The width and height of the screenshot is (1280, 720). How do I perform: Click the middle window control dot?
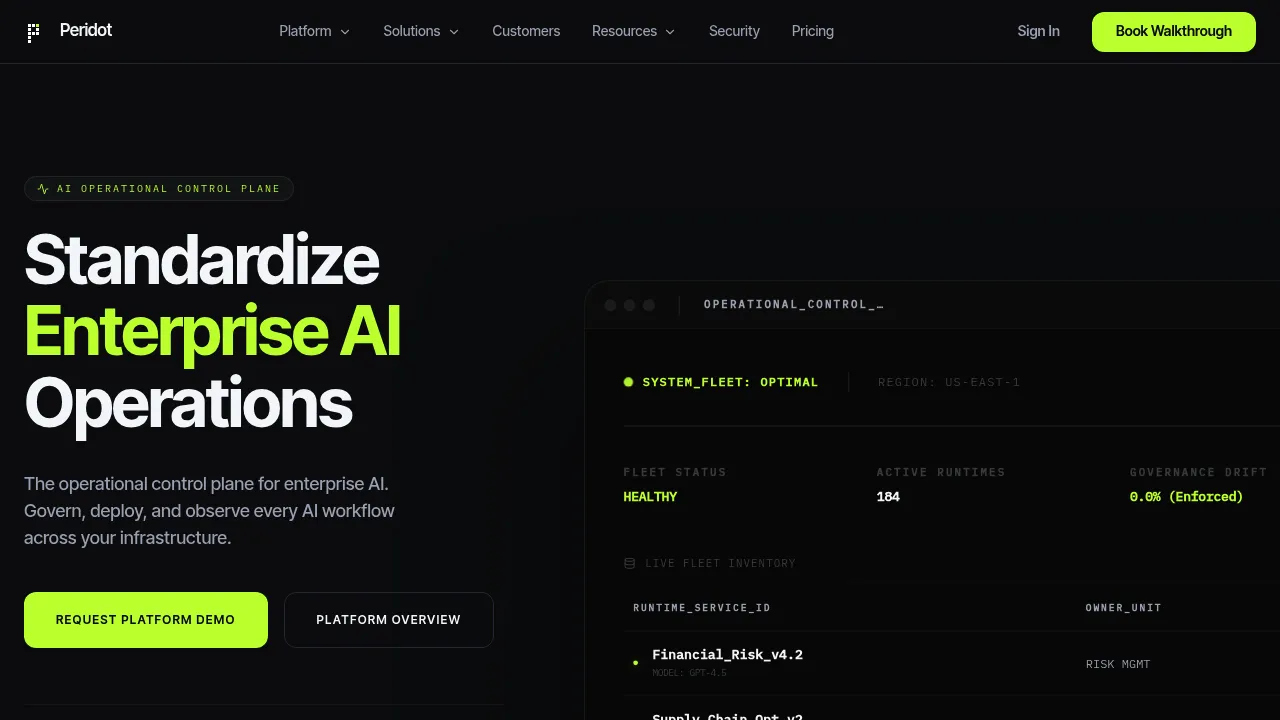pyautogui.click(x=629, y=305)
